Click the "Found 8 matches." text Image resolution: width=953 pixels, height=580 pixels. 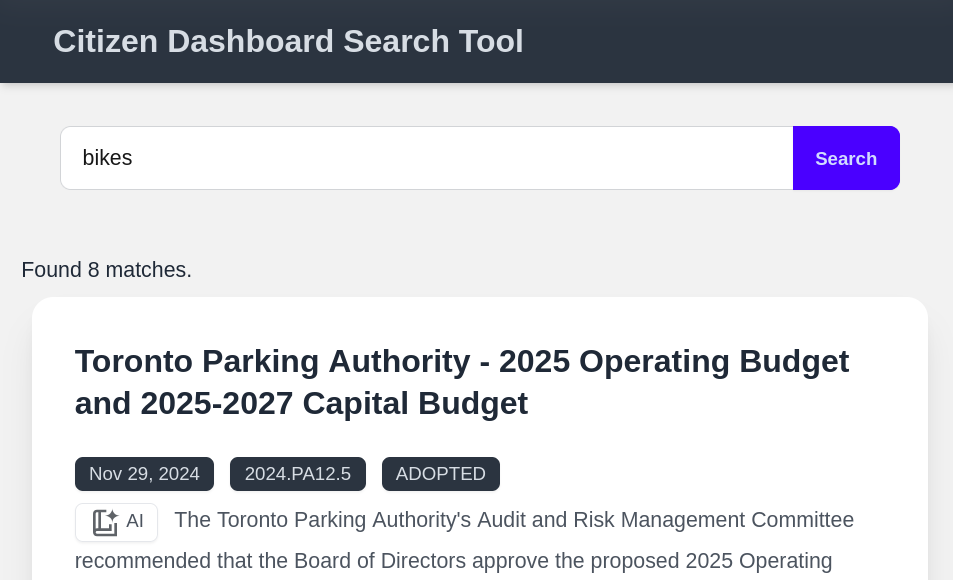tap(106, 270)
